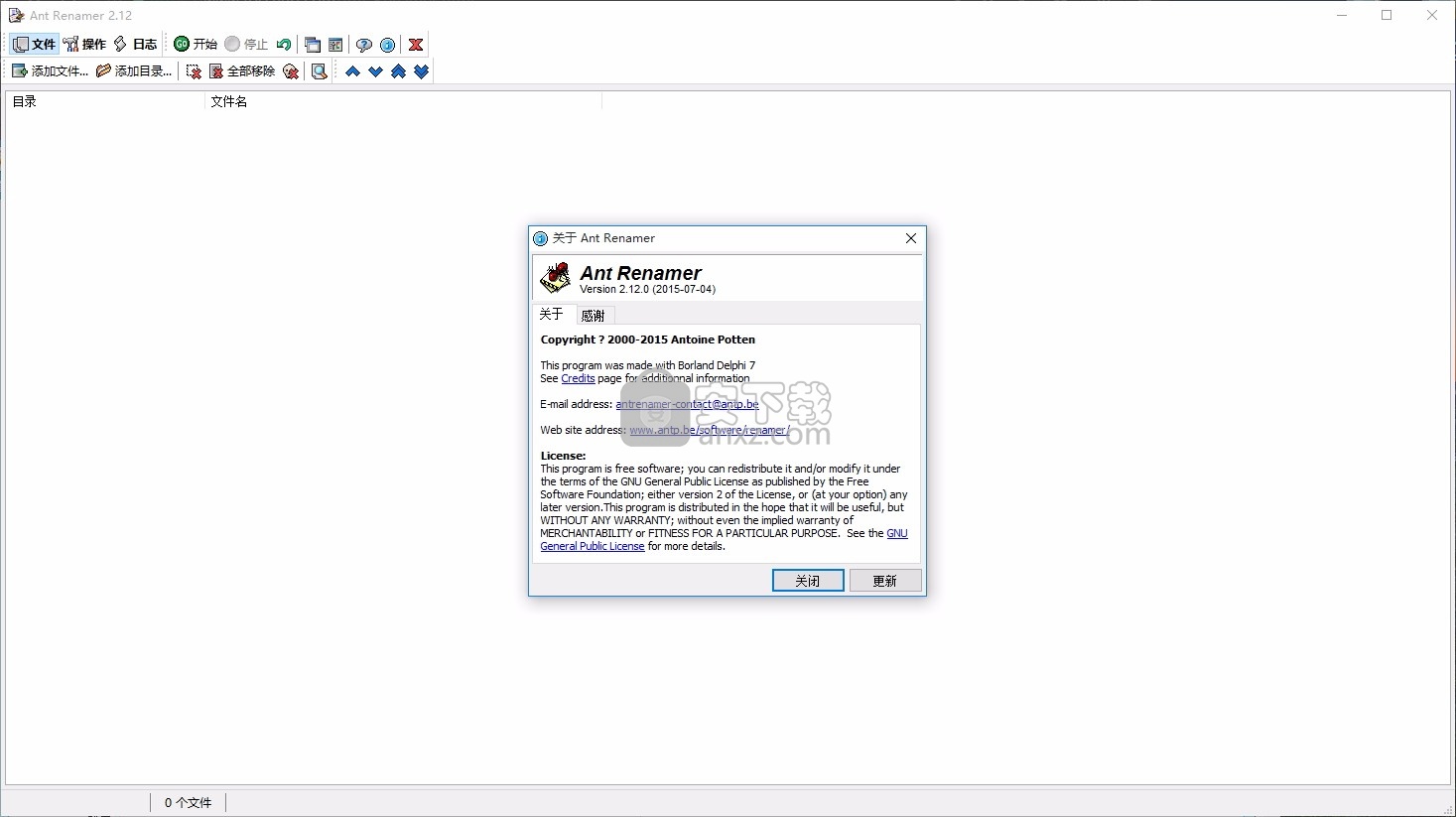This screenshot has height=817, width=1456.
Task: Move selected file to the top
Action: (x=398, y=70)
